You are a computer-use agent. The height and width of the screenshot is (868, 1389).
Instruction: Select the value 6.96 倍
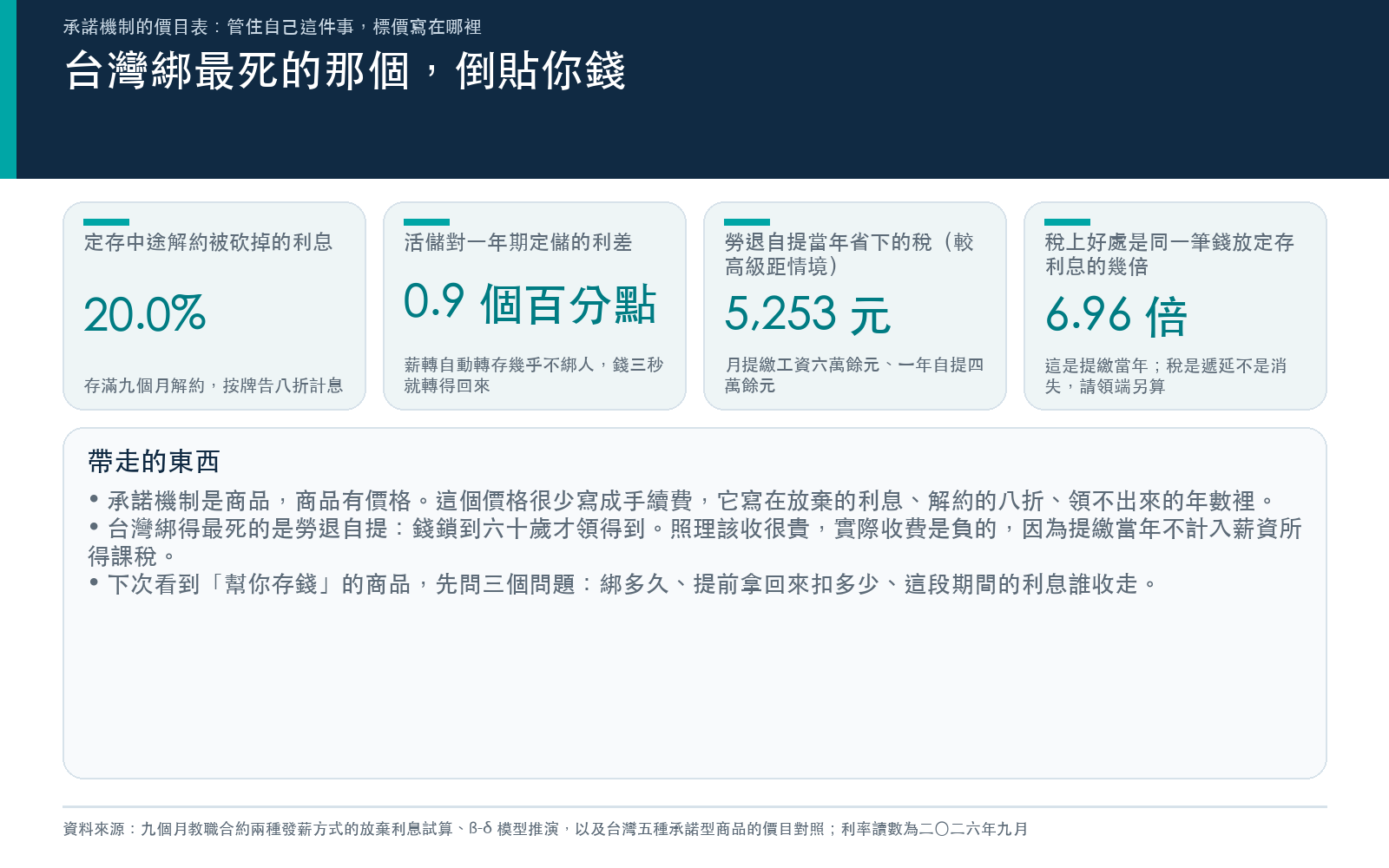(1116, 315)
